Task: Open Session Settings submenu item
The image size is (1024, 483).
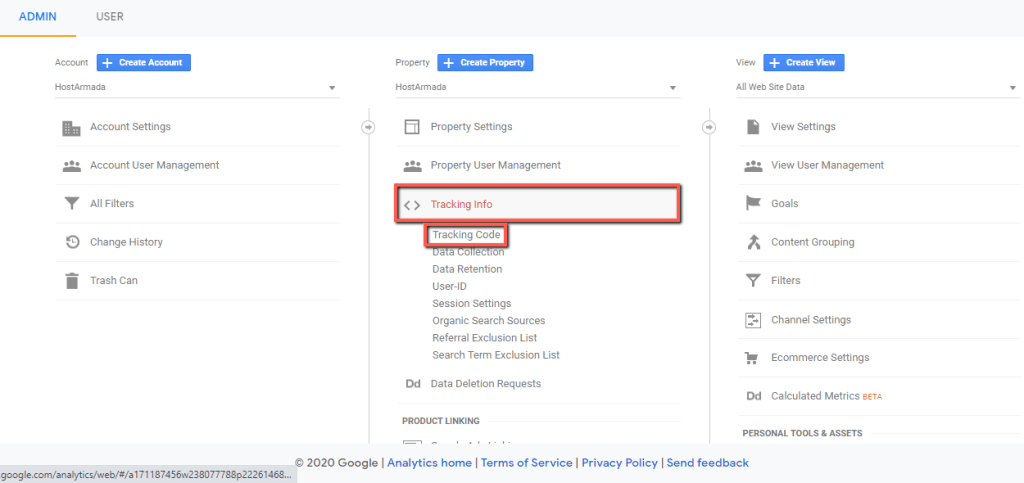Action: coord(472,304)
